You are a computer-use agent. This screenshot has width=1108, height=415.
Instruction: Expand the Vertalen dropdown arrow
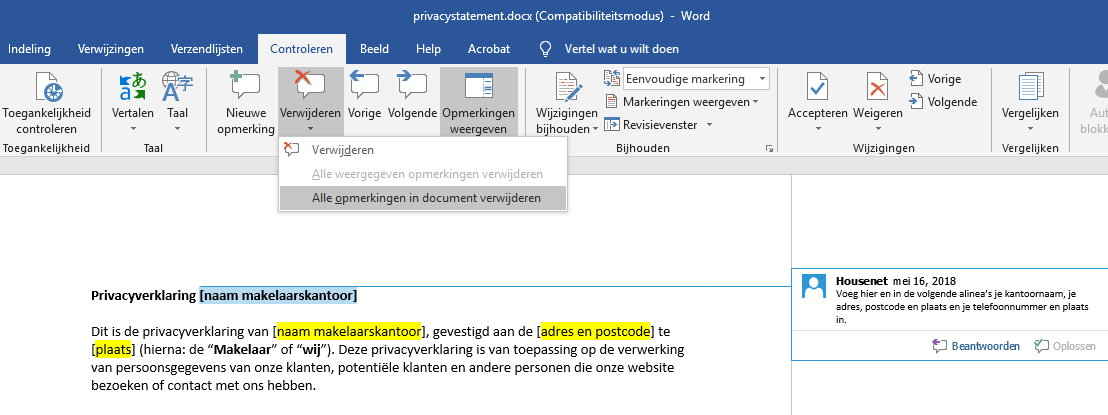pyautogui.click(x=133, y=129)
